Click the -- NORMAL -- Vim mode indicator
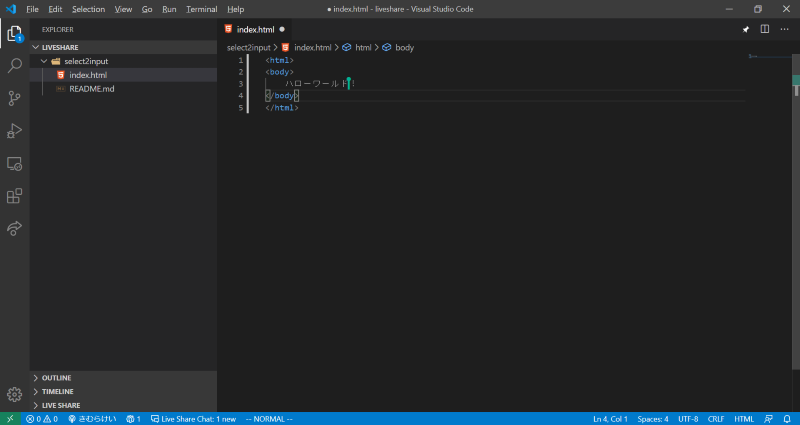The width and height of the screenshot is (800, 425). coord(269,419)
